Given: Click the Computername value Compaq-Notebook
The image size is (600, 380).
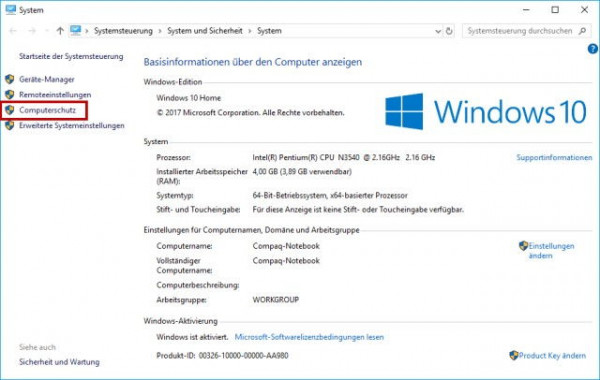Looking at the screenshot, I should pos(286,246).
